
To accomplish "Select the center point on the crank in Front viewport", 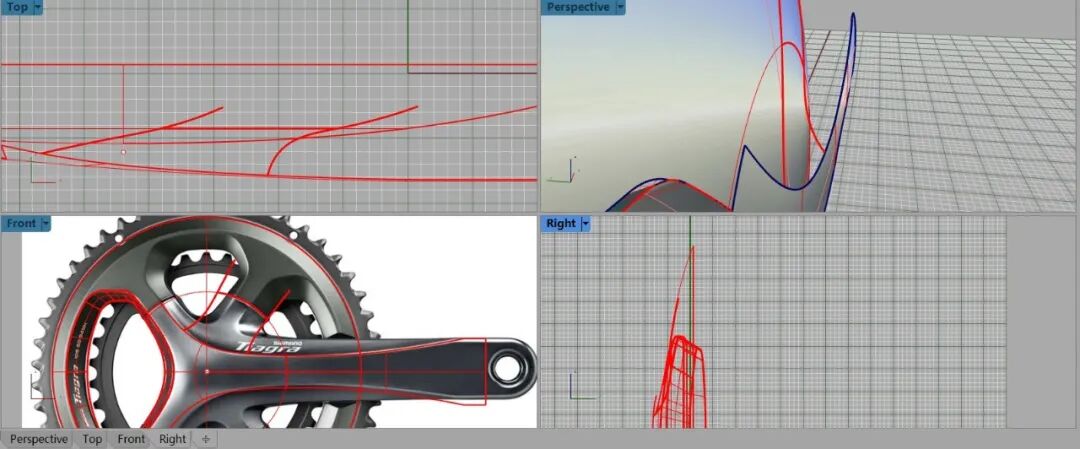I will point(207,371).
